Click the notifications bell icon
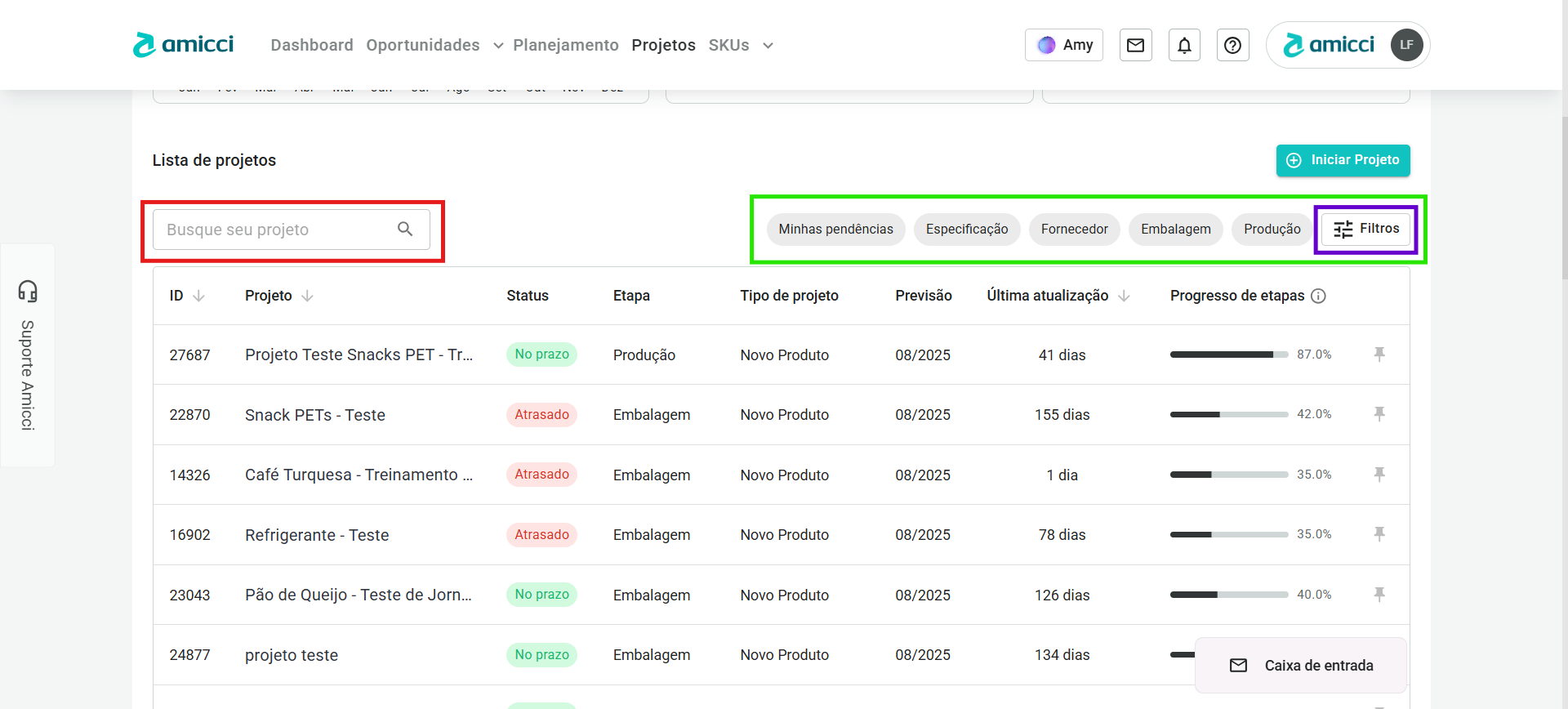1568x709 pixels. pos(1184,46)
